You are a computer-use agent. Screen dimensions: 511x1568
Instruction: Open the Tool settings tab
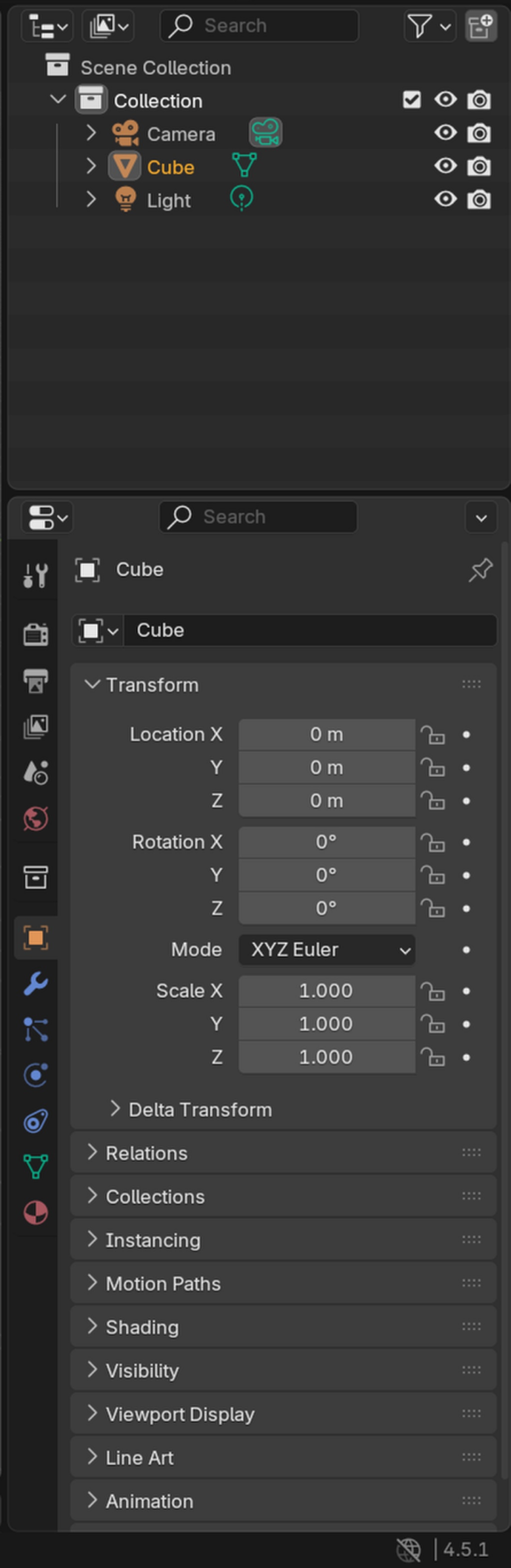pyautogui.click(x=35, y=575)
